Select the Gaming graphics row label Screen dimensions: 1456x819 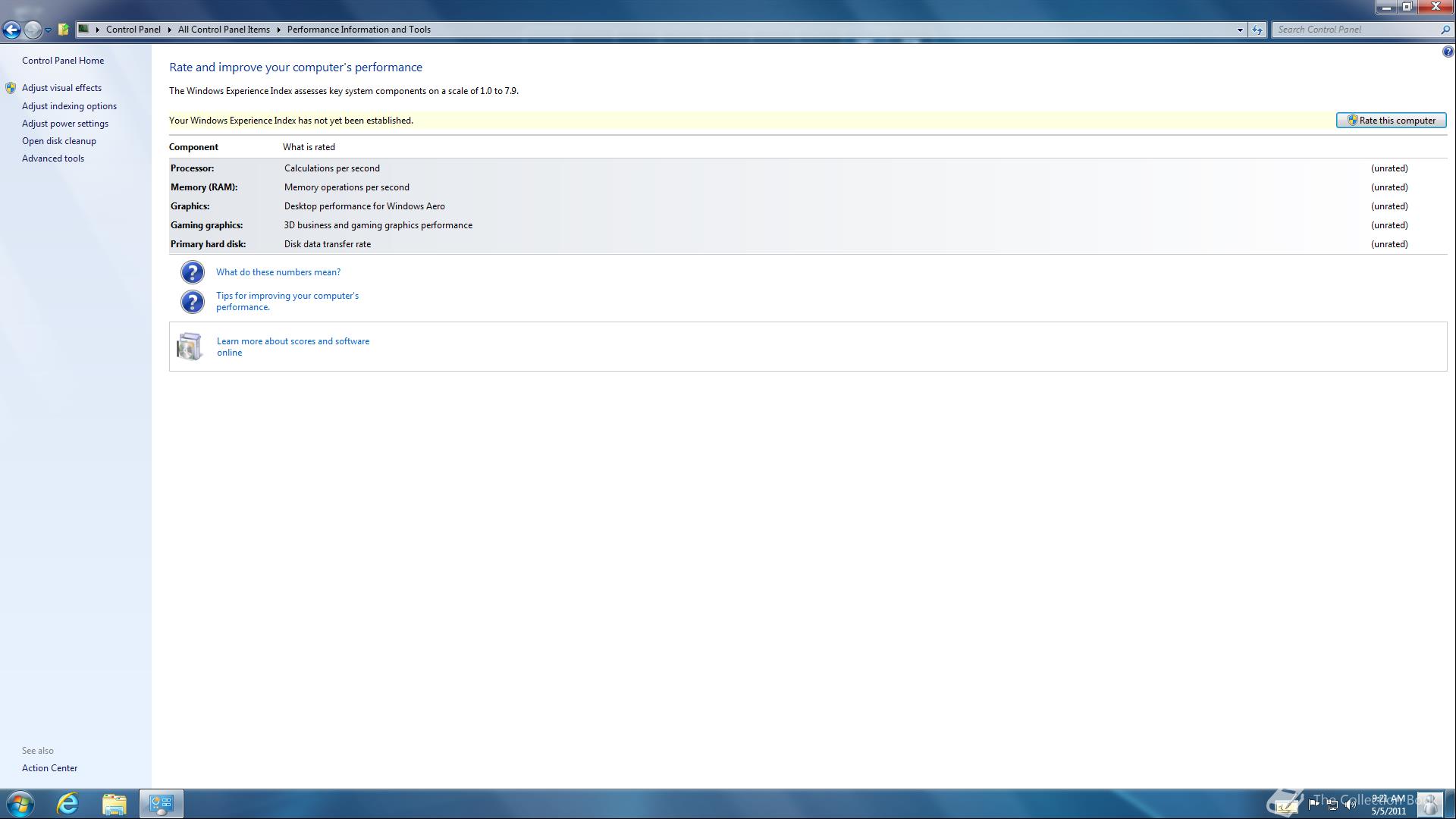pos(206,225)
